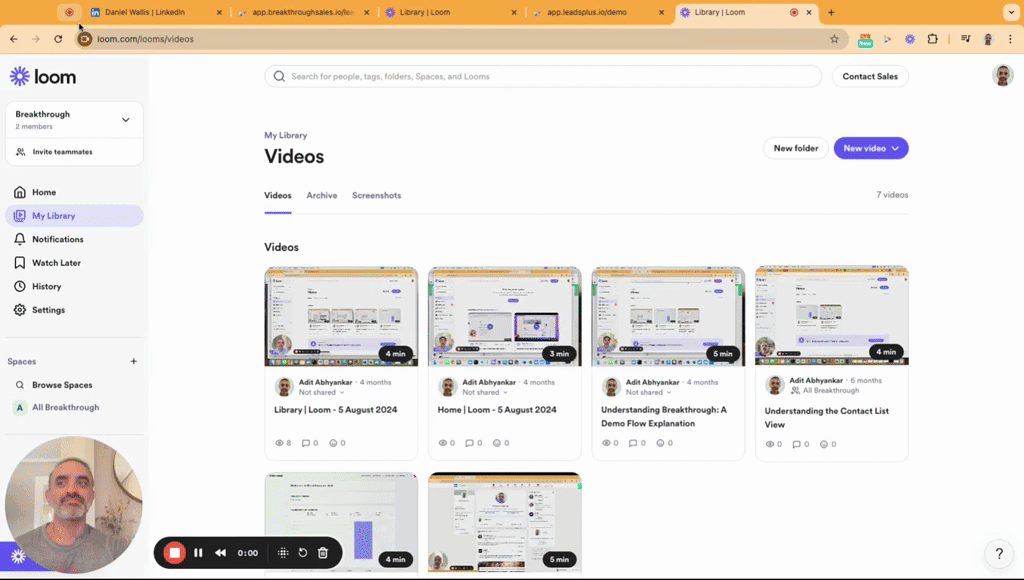Switch to the Archive tab

coord(322,195)
